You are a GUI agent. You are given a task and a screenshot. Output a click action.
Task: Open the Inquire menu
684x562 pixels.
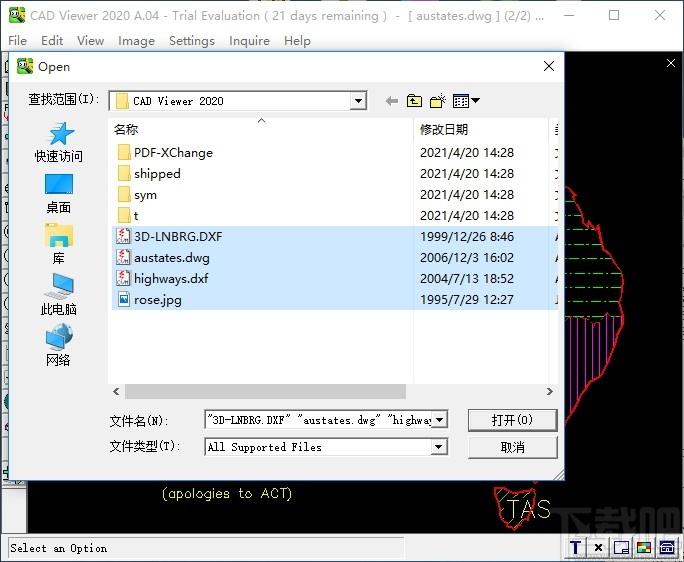(249, 41)
